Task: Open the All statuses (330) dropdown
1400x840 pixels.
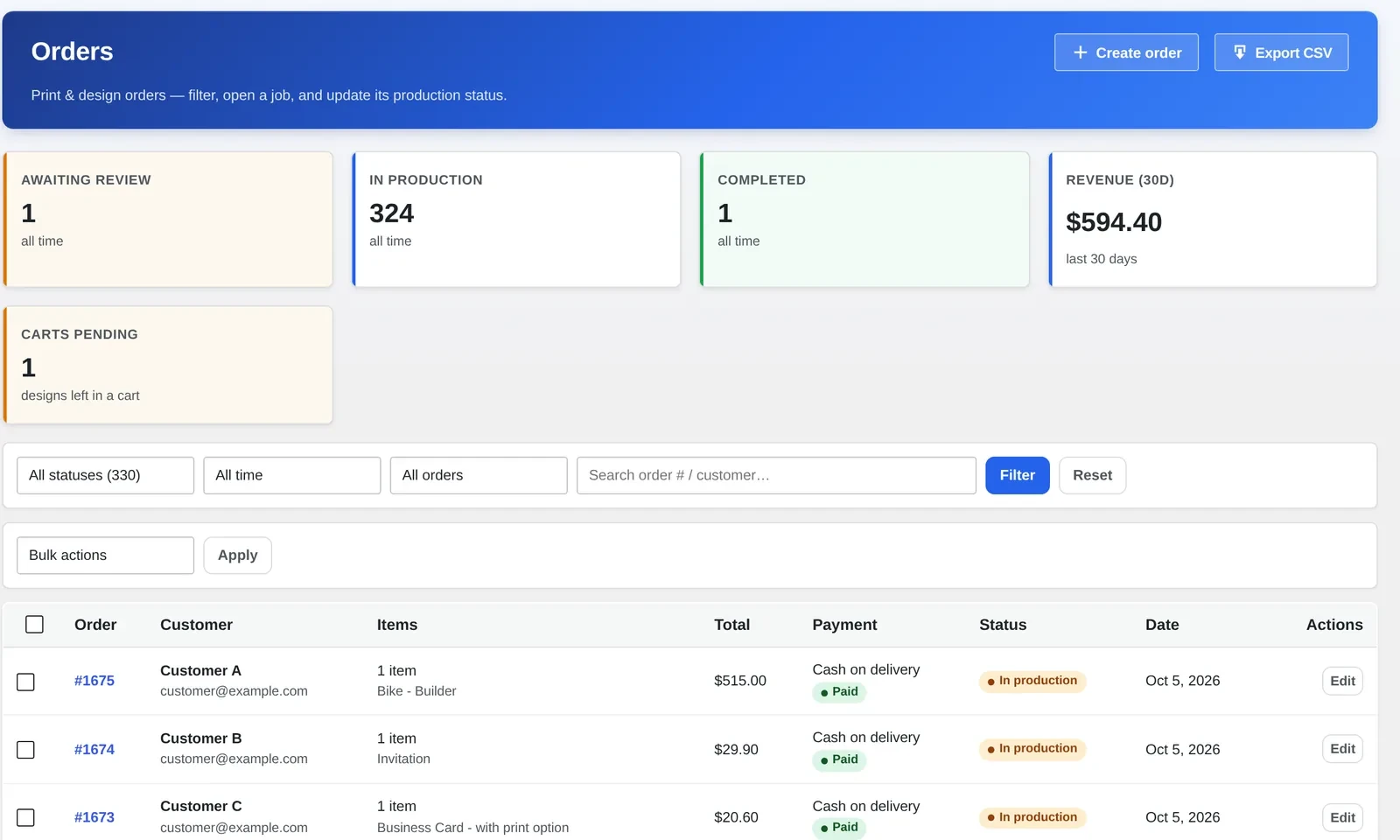Action: click(105, 475)
